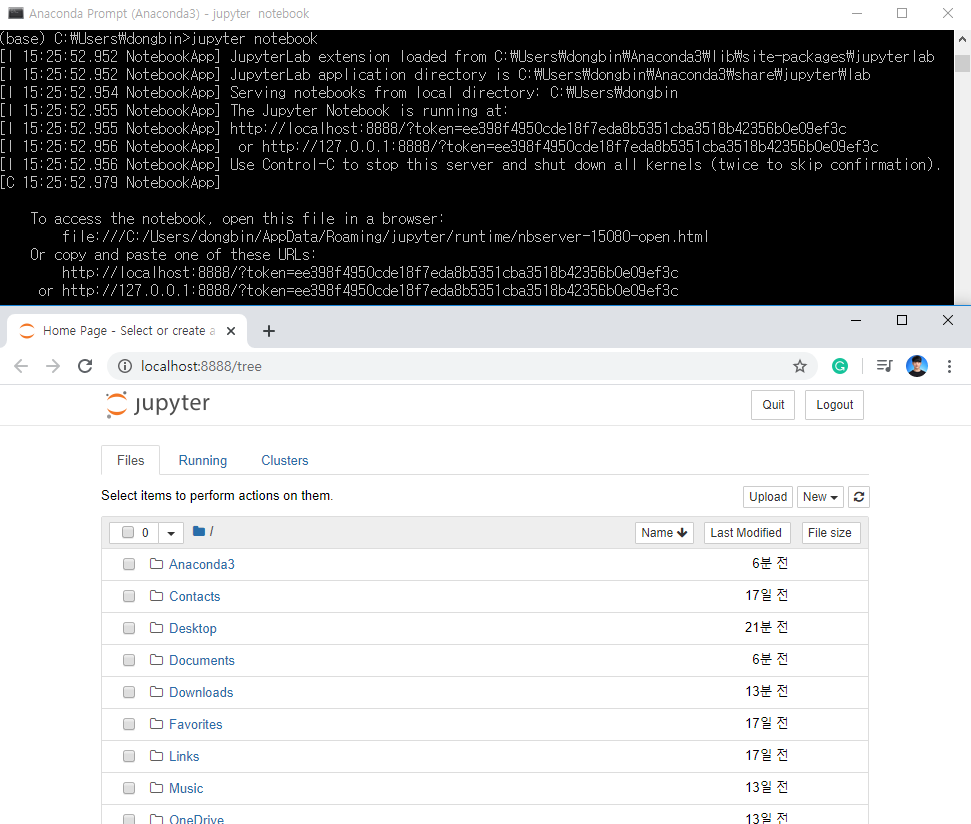
Task: Check the Anaconda3 row checkbox
Action: click(x=129, y=564)
